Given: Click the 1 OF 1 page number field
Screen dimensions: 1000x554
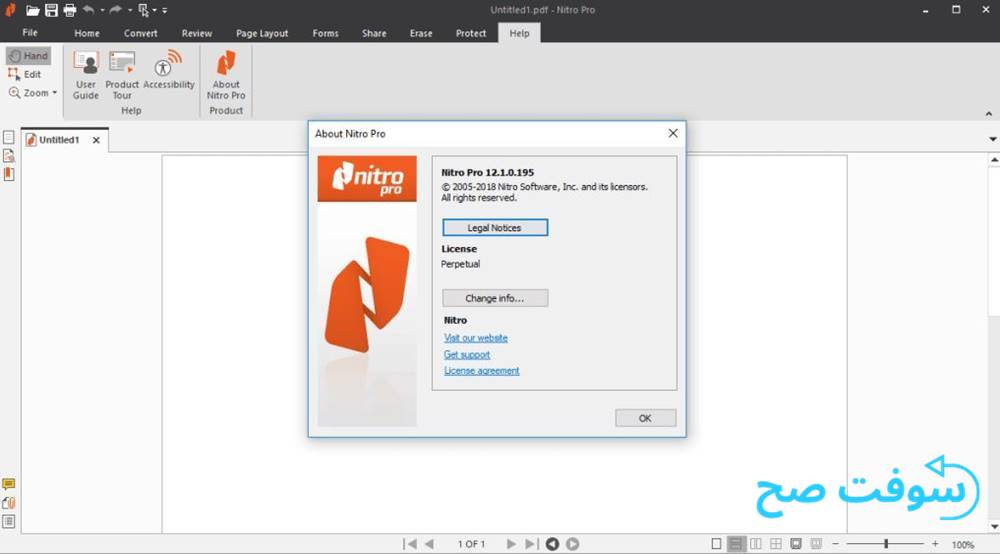Looking at the screenshot, I should click(471, 544).
